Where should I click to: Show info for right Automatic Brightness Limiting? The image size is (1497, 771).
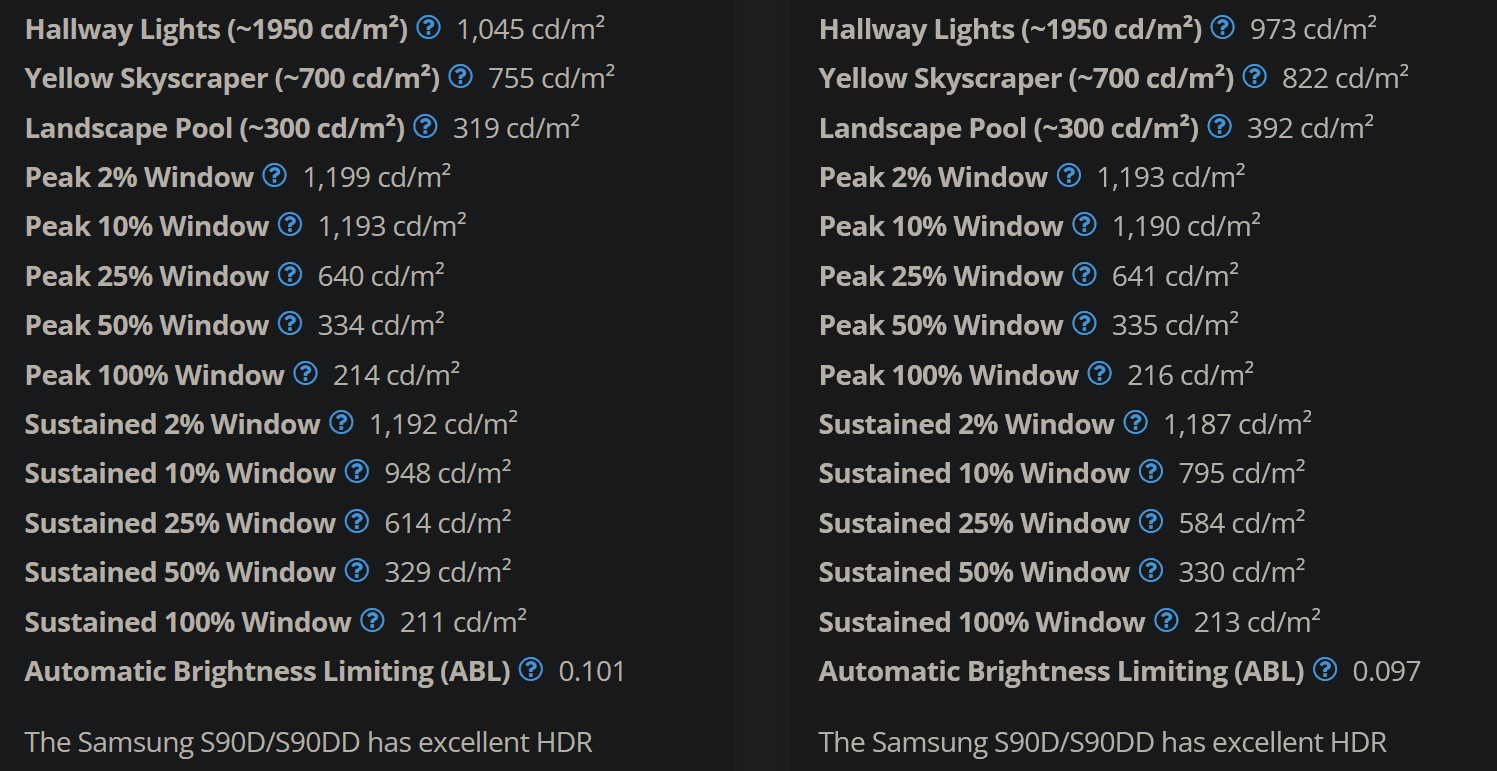click(x=1325, y=670)
